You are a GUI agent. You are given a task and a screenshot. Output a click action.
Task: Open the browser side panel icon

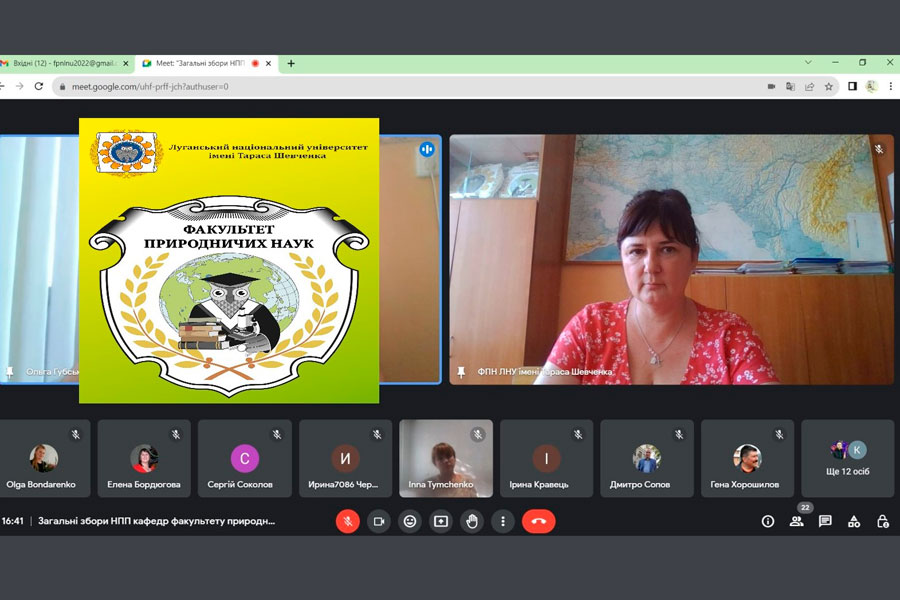(x=852, y=86)
